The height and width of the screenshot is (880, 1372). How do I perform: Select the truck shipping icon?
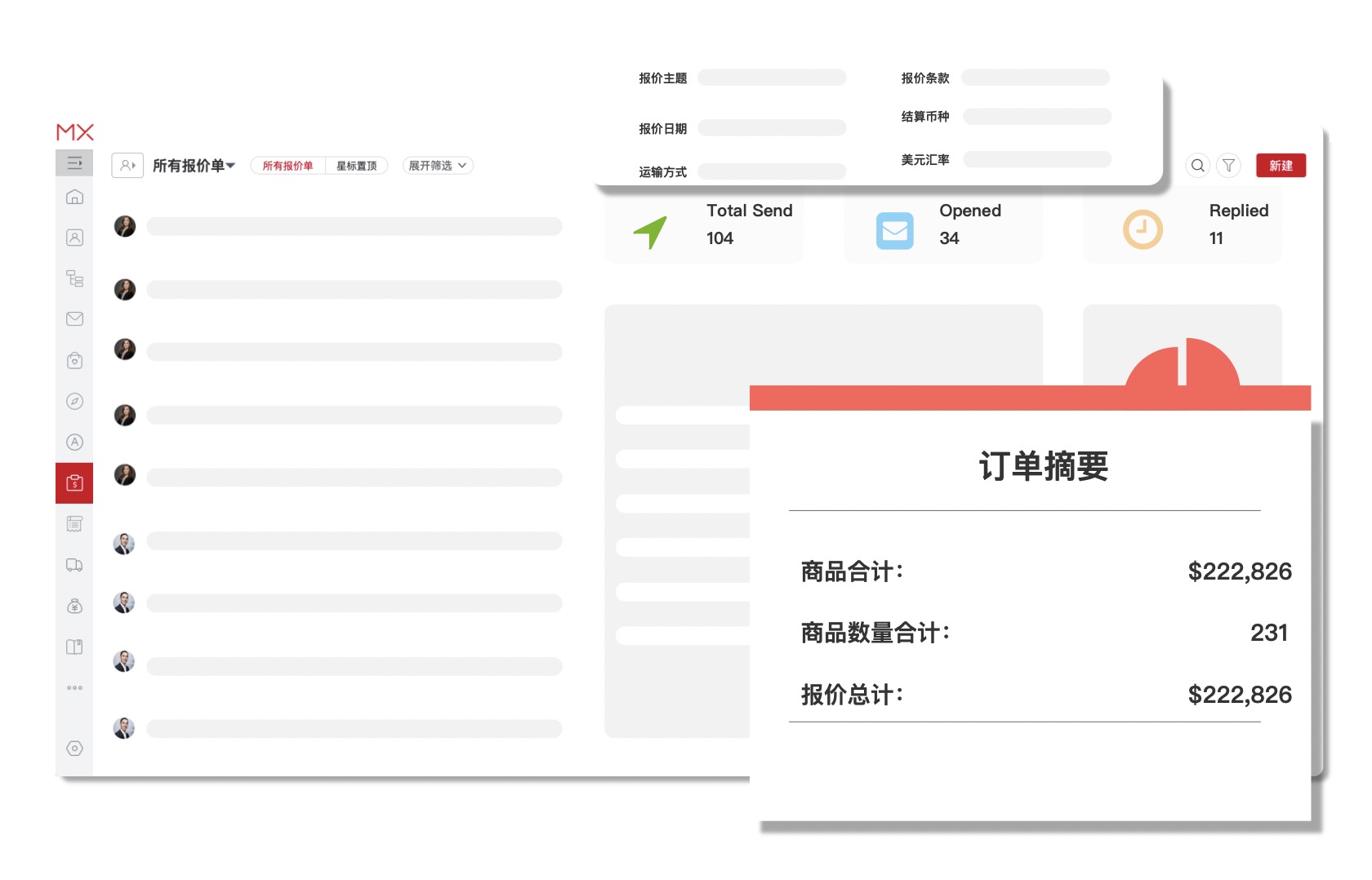[74, 564]
